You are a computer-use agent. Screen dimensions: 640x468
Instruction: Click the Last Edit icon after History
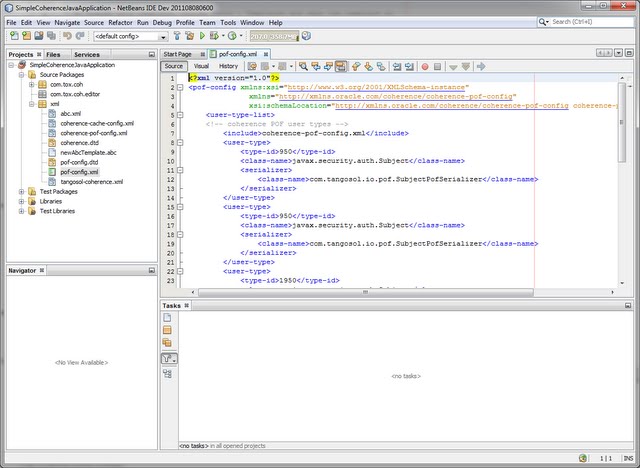252,66
